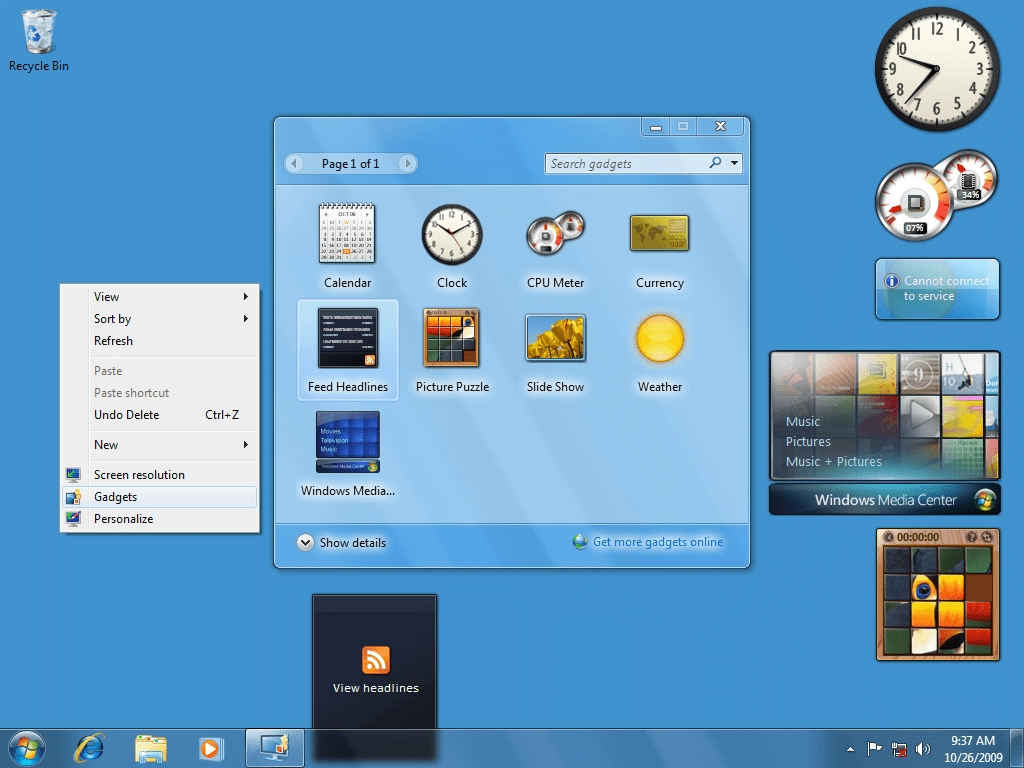Click the desktop analog clock gadget
The width and height of the screenshot is (1024, 768).
click(x=937, y=69)
